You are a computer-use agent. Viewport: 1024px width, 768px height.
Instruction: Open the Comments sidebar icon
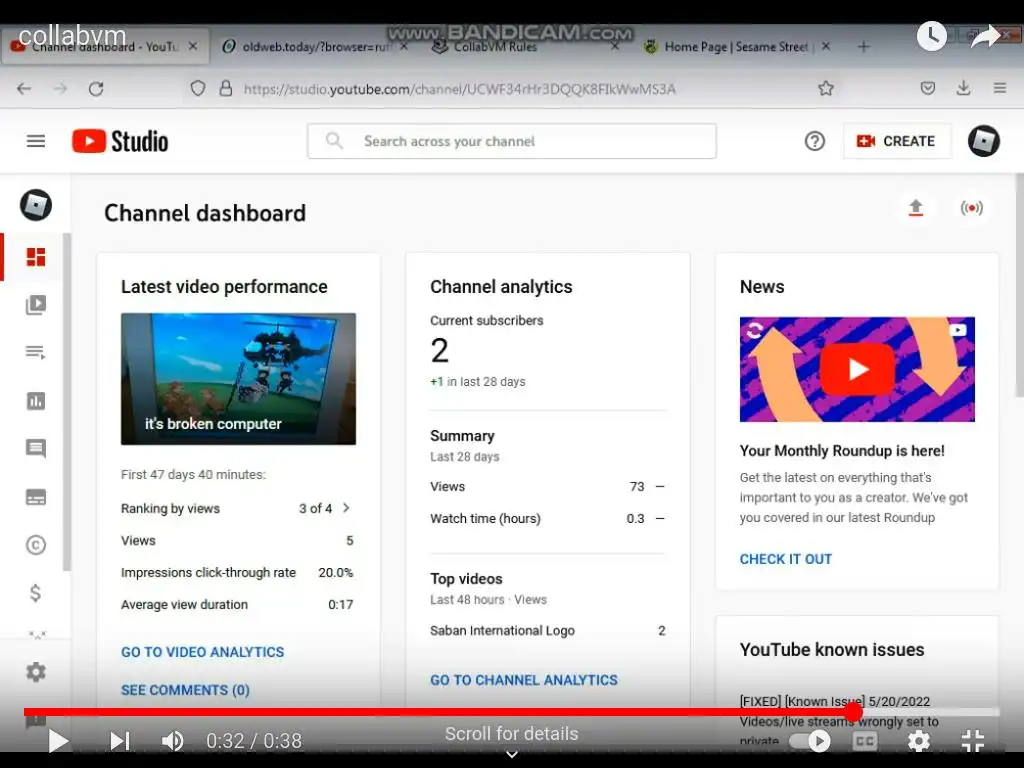(36, 449)
